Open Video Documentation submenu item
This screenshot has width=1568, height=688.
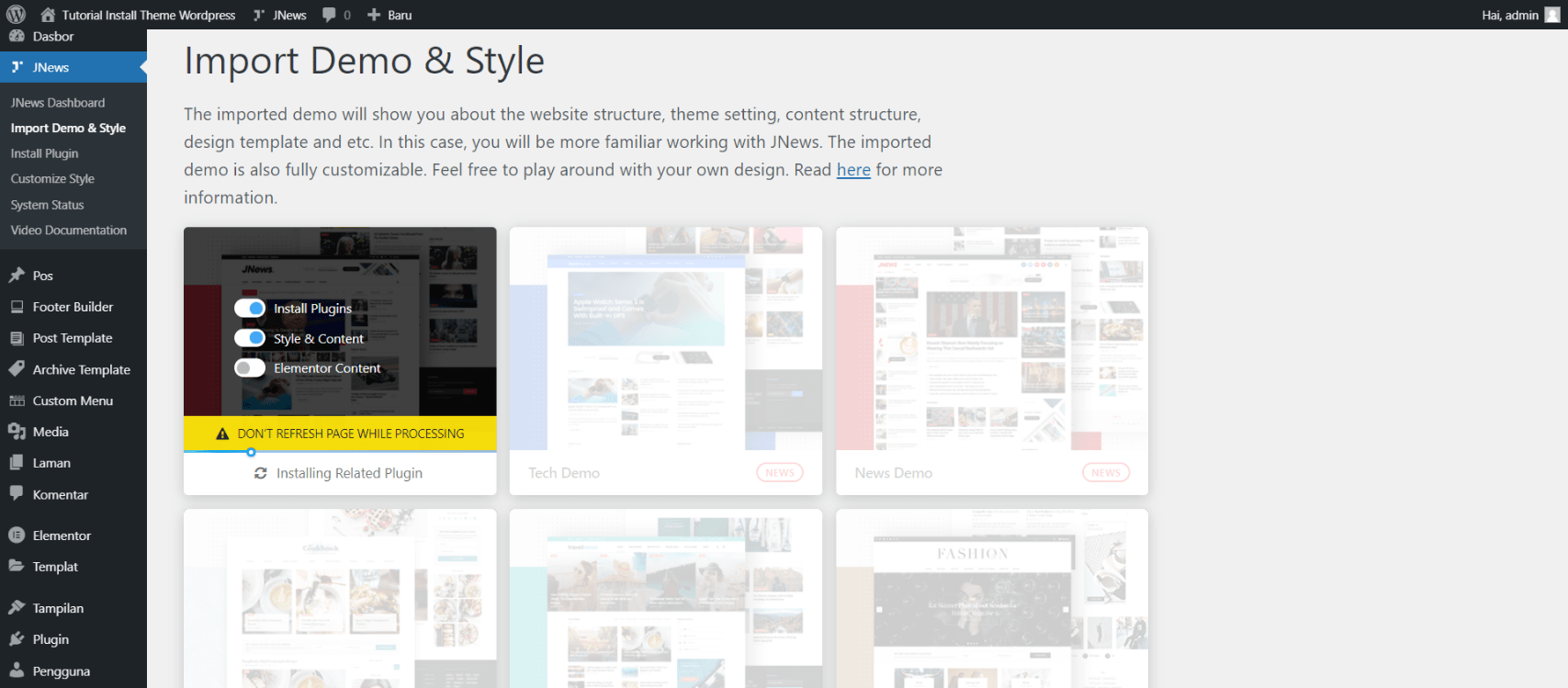(x=69, y=231)
